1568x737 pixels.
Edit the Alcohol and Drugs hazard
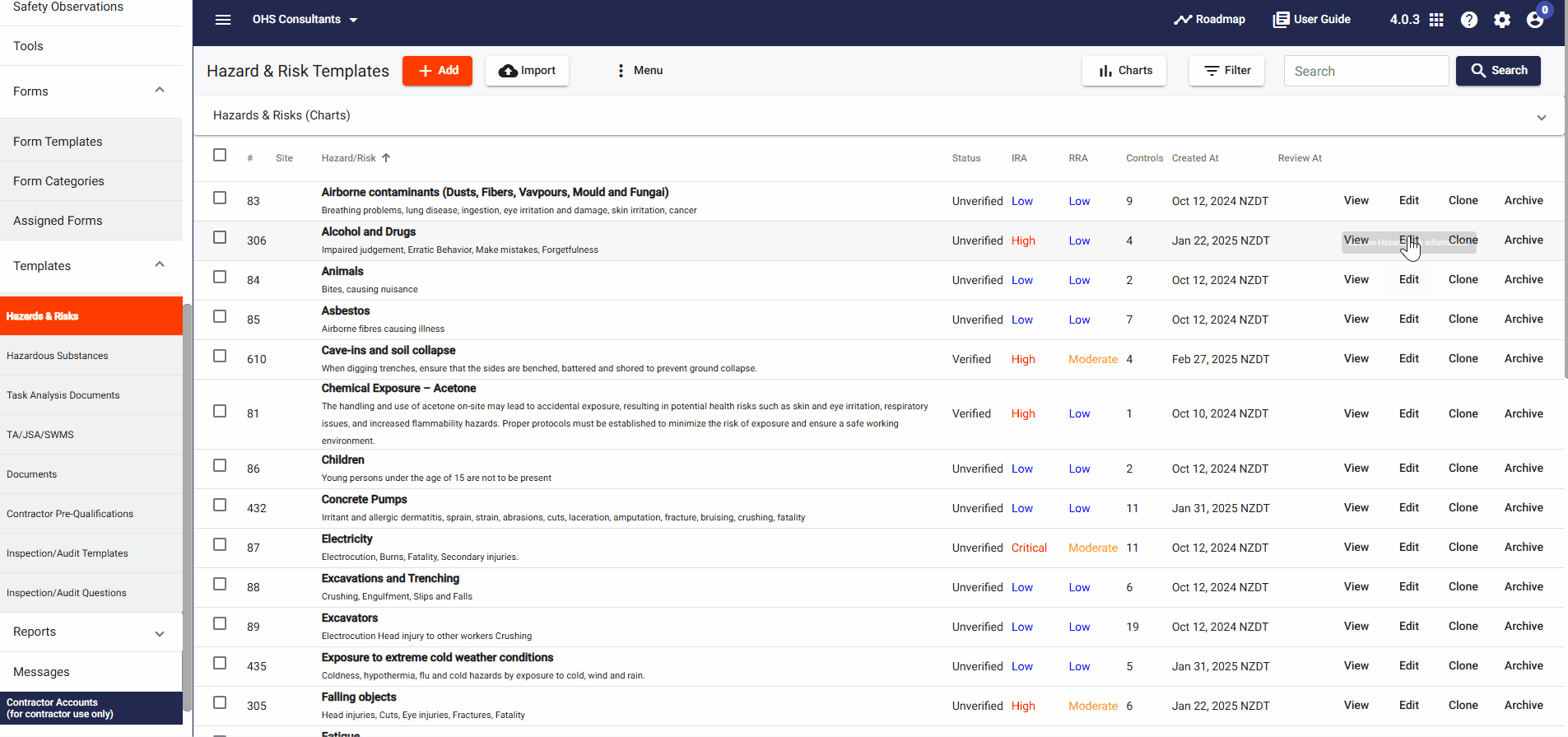pyautogui.click(x=1408, y=240)
